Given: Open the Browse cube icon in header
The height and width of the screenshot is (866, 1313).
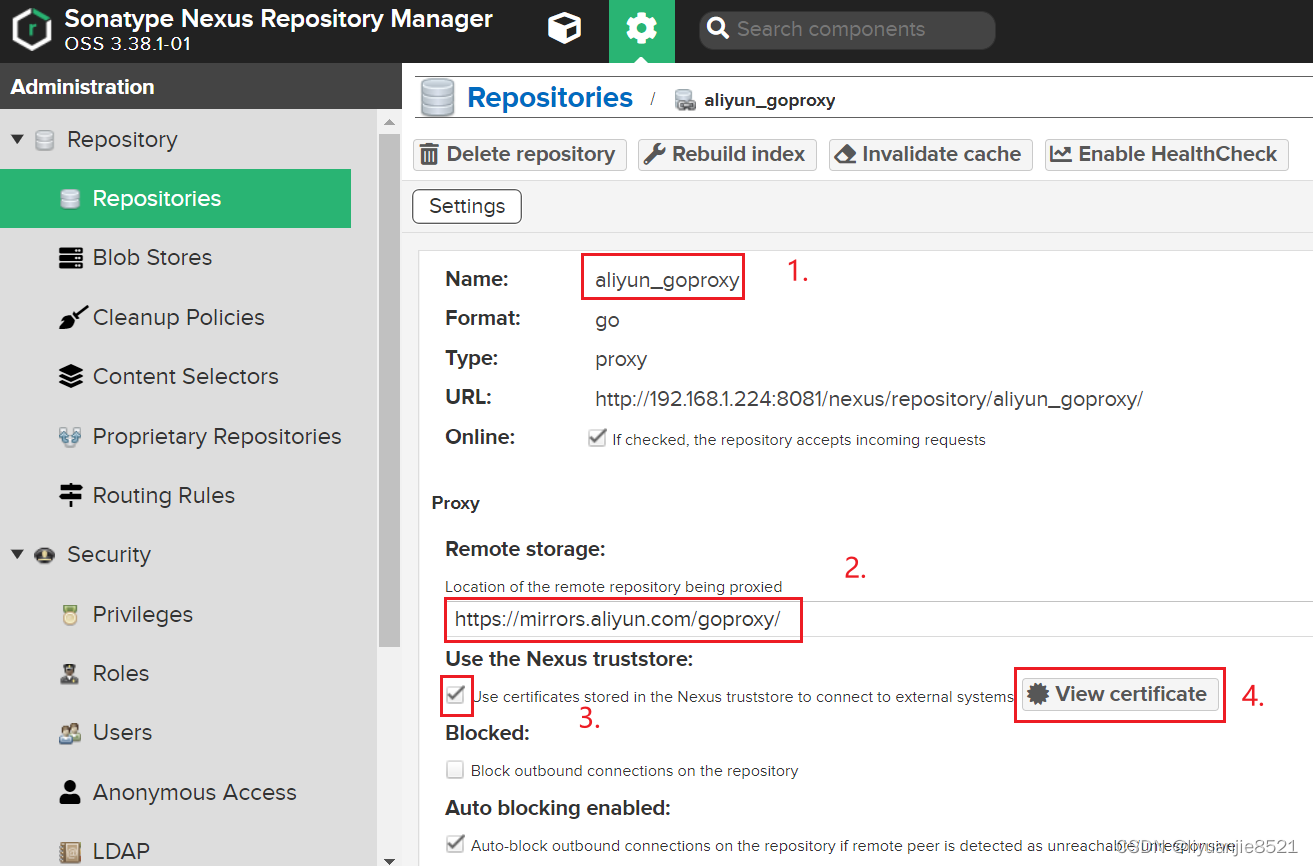Looking at the screenshot, I should click(564, 29).
